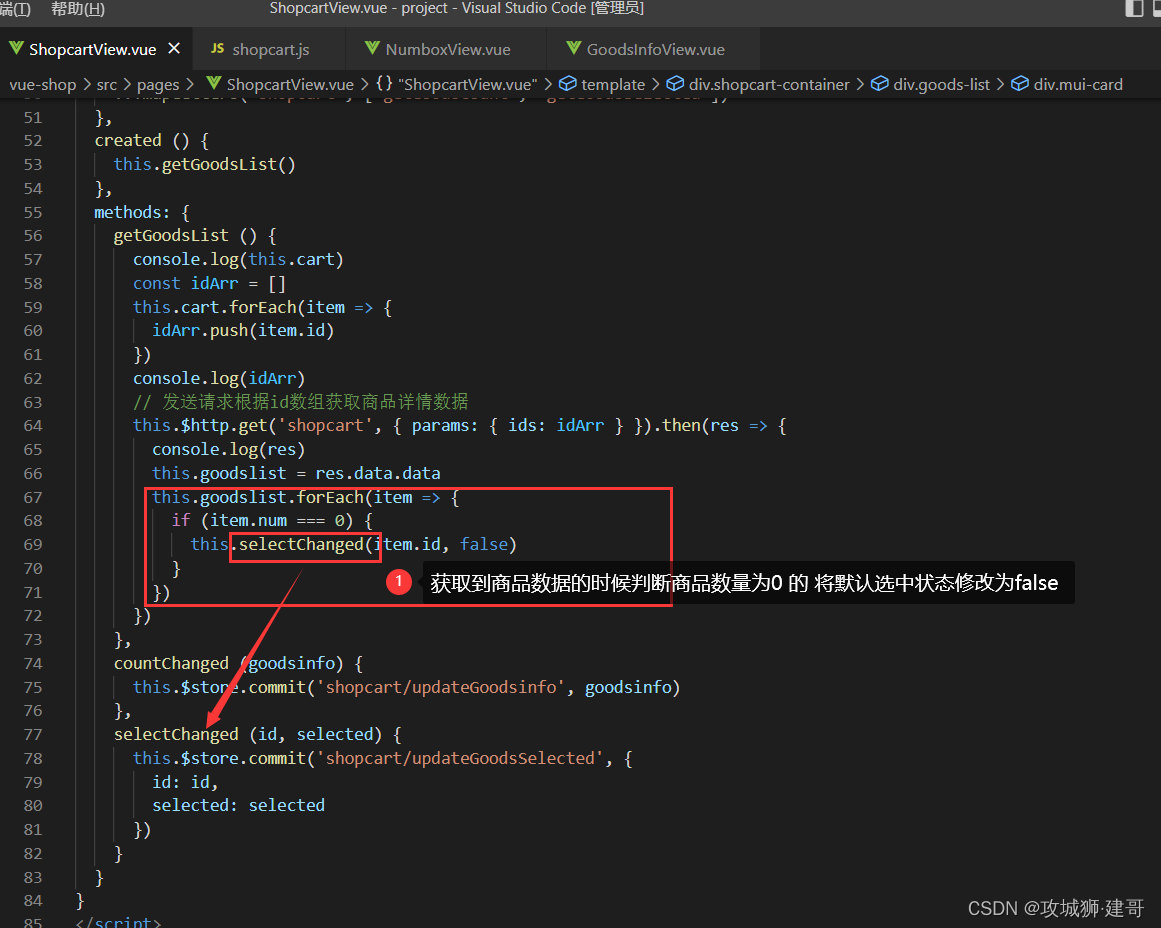Screen dimensions: 1161x928
Task: Click line number 77 in the gutter
Action: pyautogui.click(x=33, y=735)
